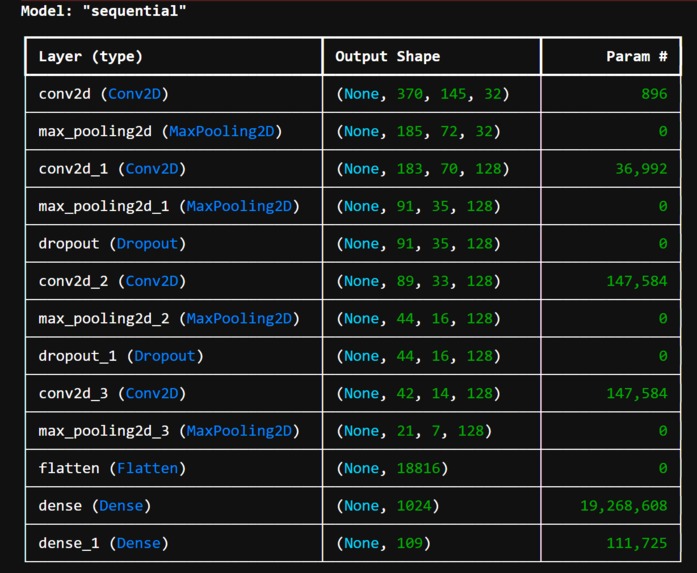The image size is (697, 573).
Task: Click output shape "(None, 183, 70, 128)"
Action: (423, 169)
